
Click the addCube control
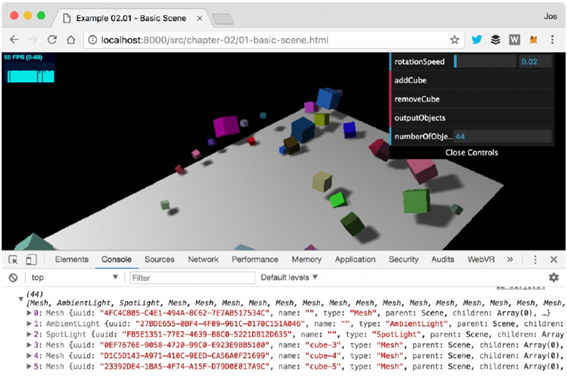tap(472, 80)
